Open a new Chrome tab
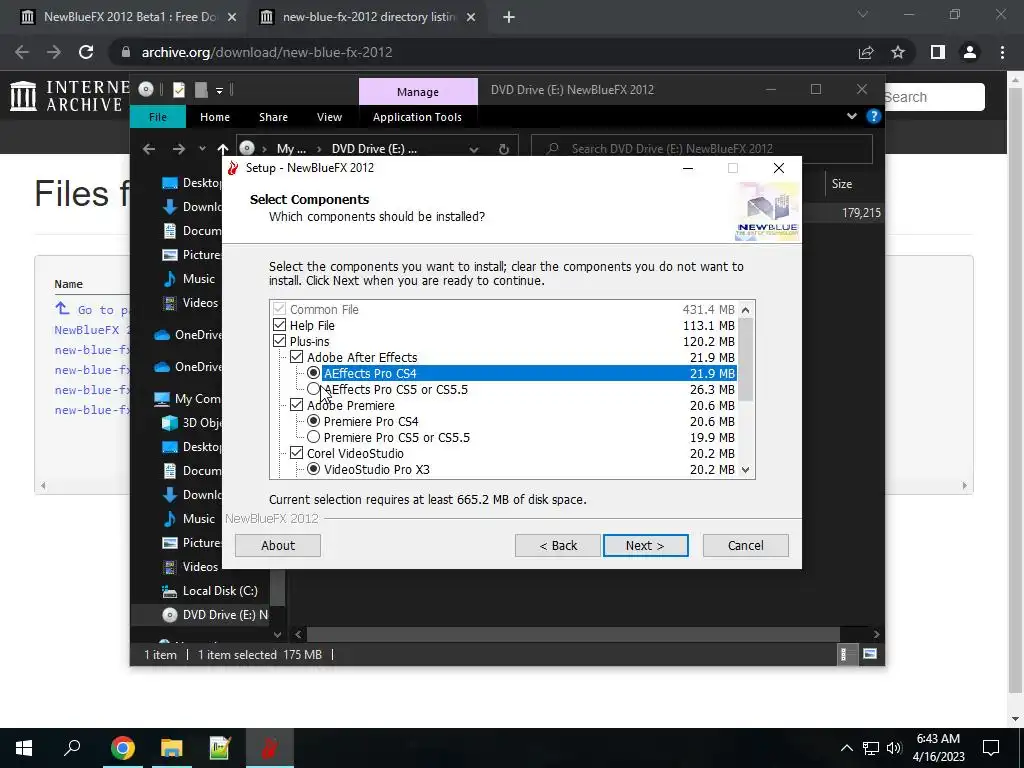Viewport: 1024px width, 768px height. click(509, 17)
